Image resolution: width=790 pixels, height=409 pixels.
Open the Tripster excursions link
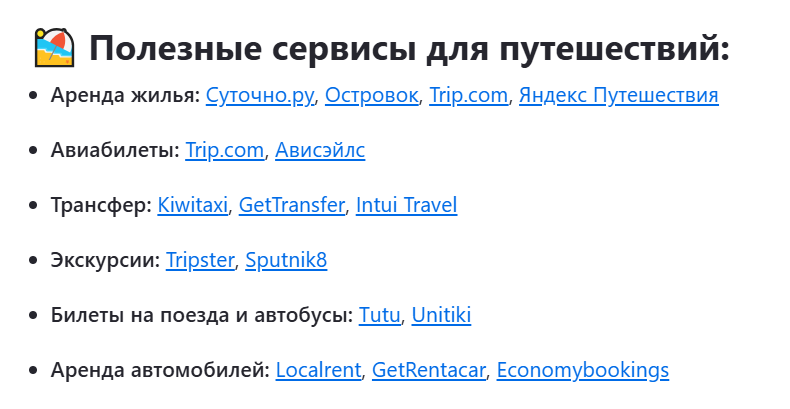pyautogui.click(x=200, y=260)
